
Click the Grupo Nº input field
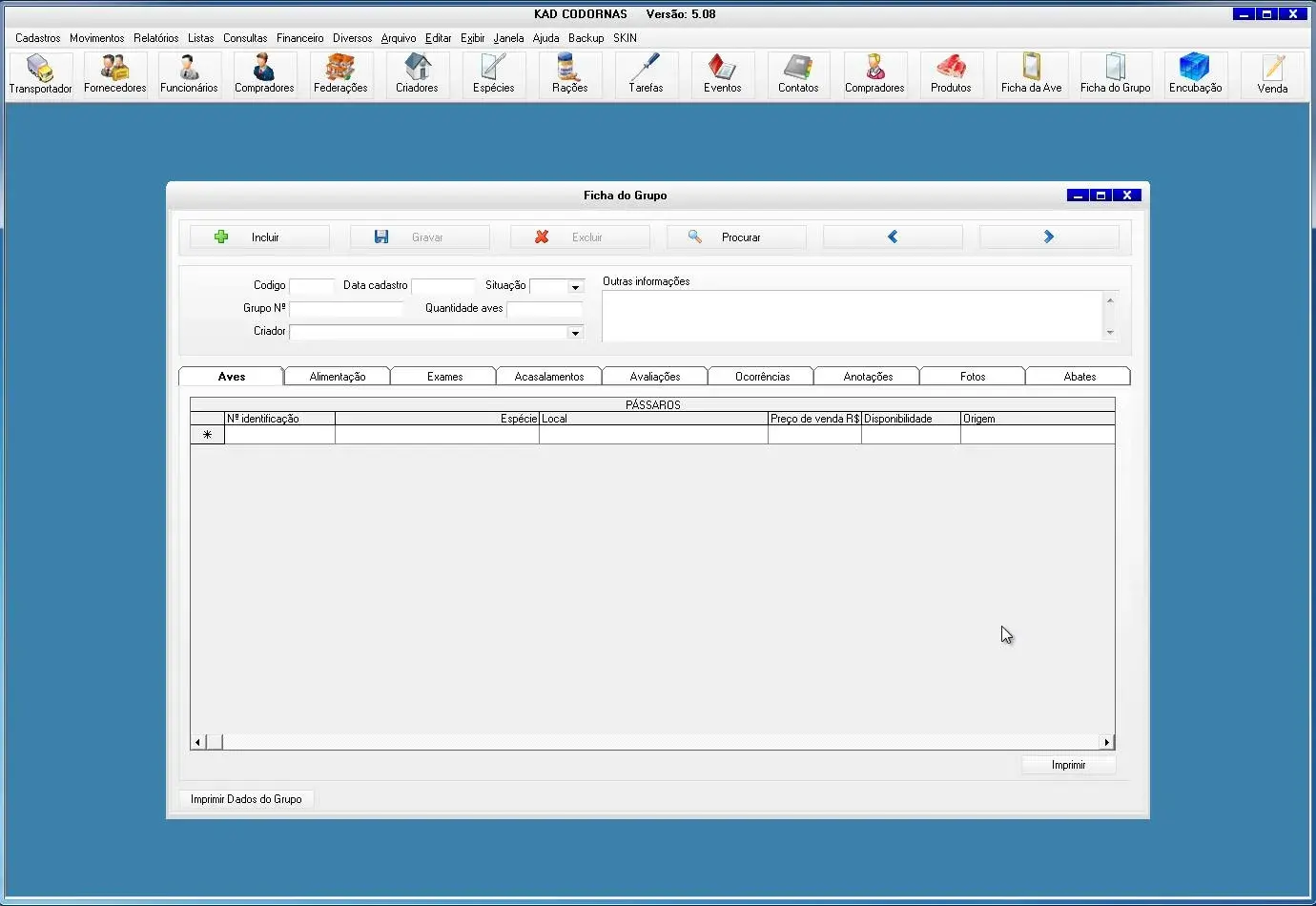(346, 309)
